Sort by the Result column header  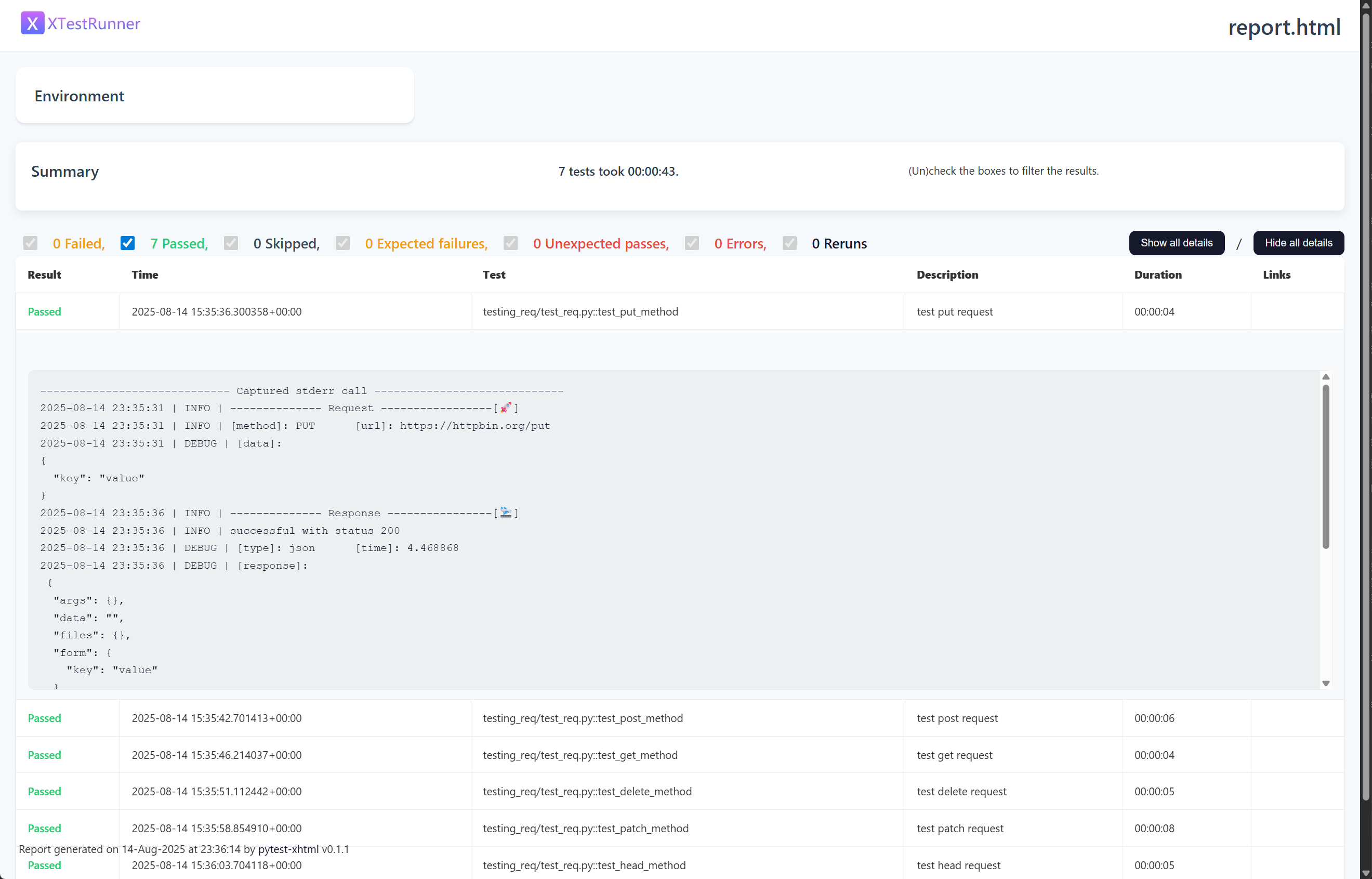point(44,274)
